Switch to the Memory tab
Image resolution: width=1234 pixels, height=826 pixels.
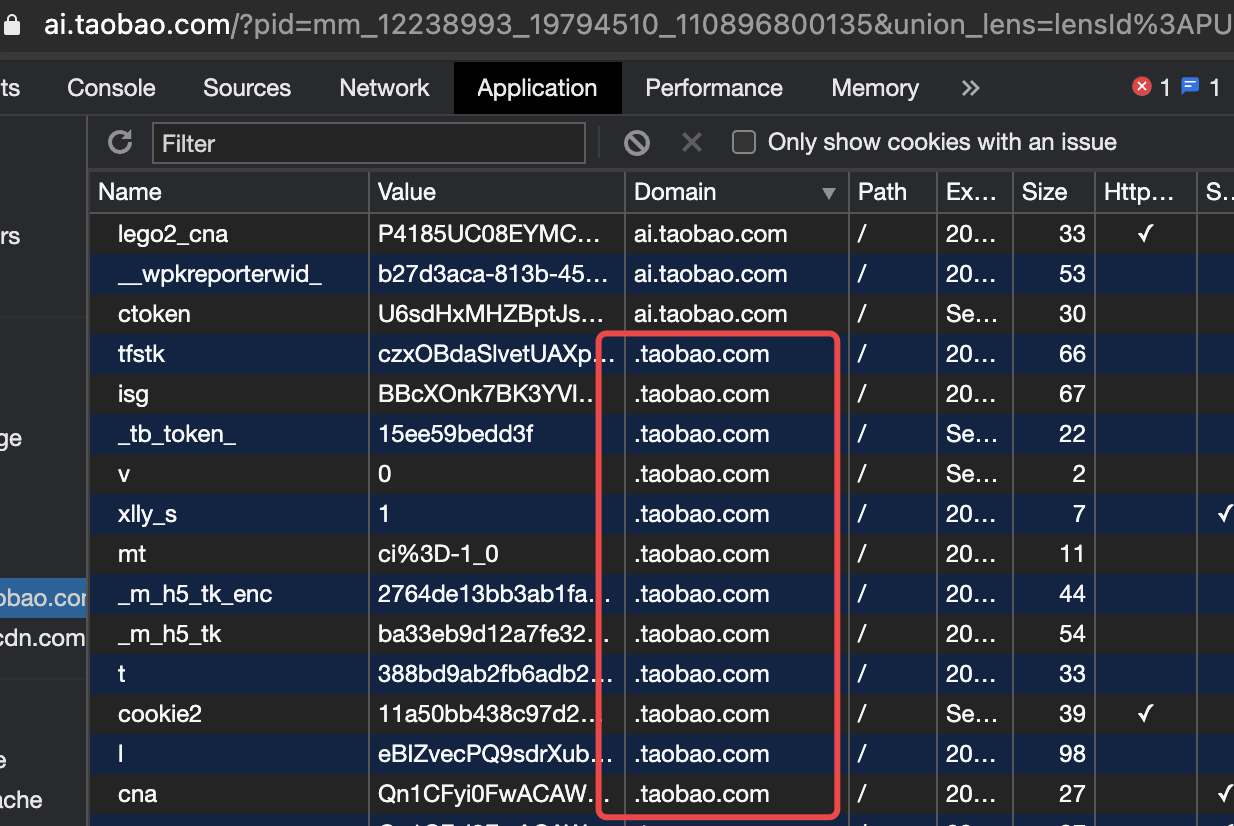pos(875,88)
